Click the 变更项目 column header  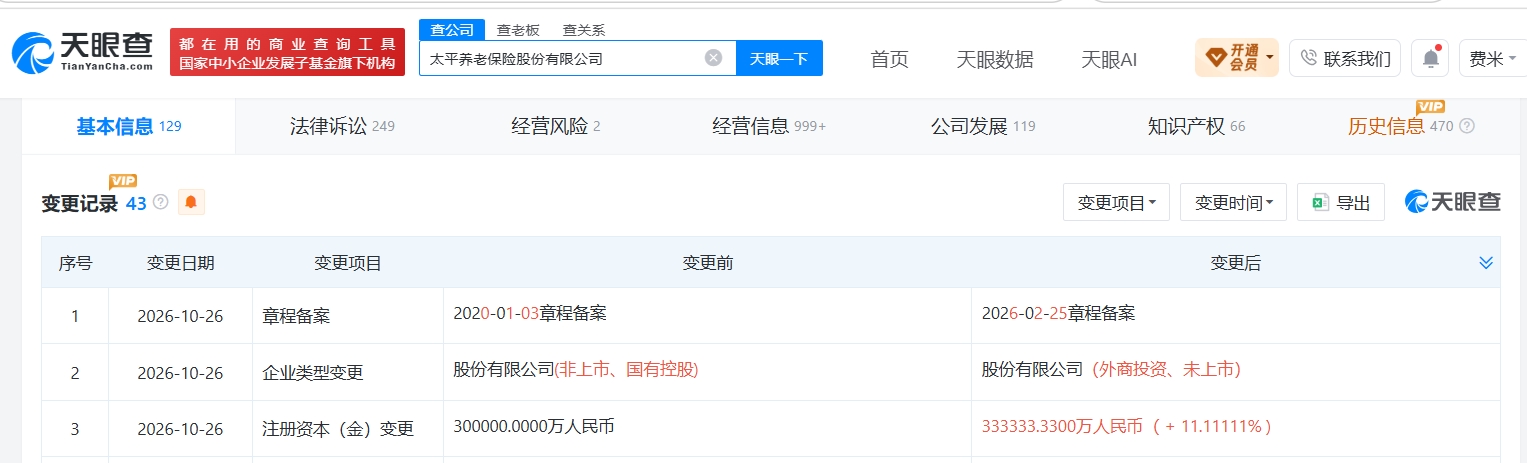pos(348,263)
